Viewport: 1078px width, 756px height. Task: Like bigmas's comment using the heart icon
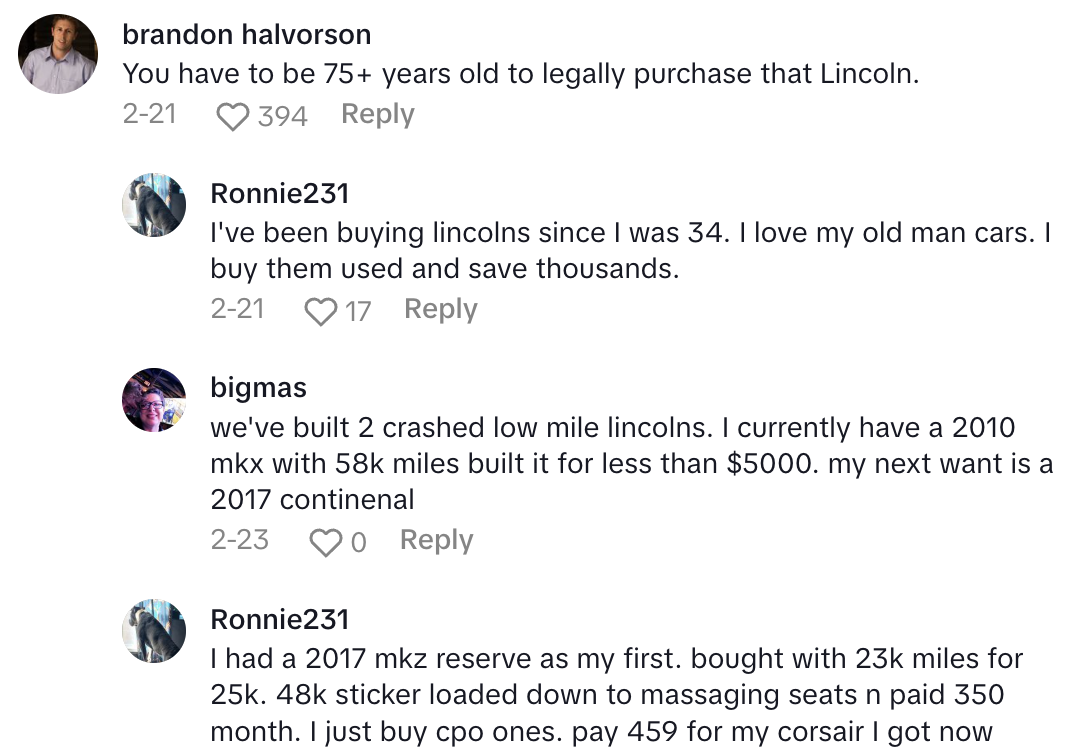325,542
